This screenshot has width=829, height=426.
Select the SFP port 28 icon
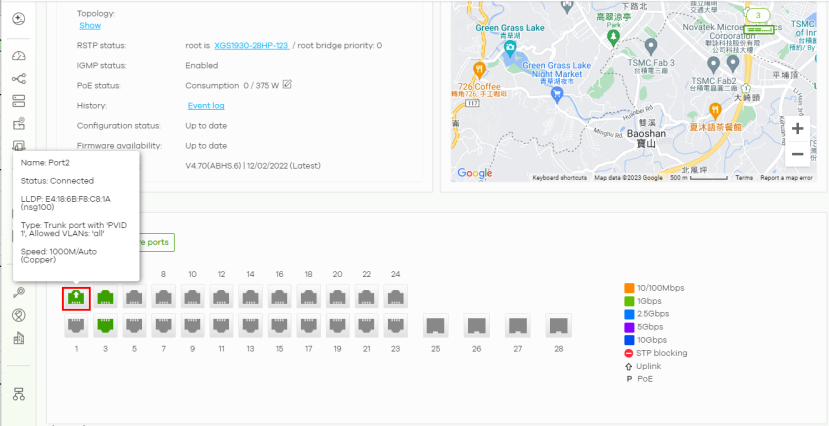coord(558,325)
